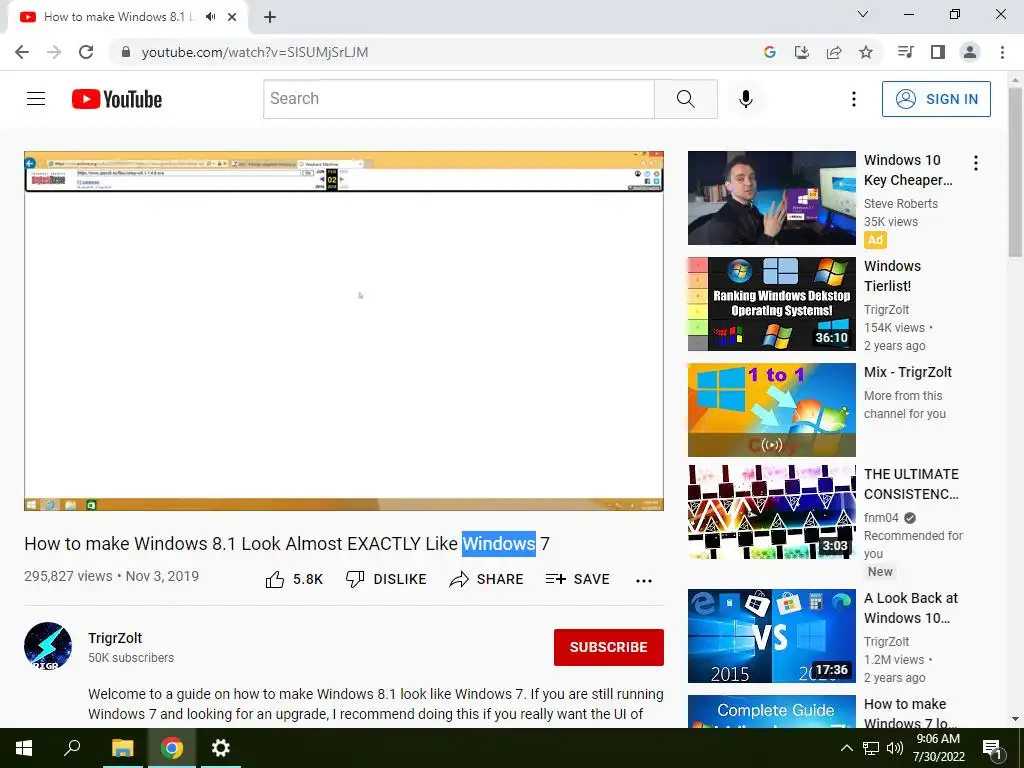Go forward in Chrome
The width and height of the screenshot is (1024, 768).
54,52
